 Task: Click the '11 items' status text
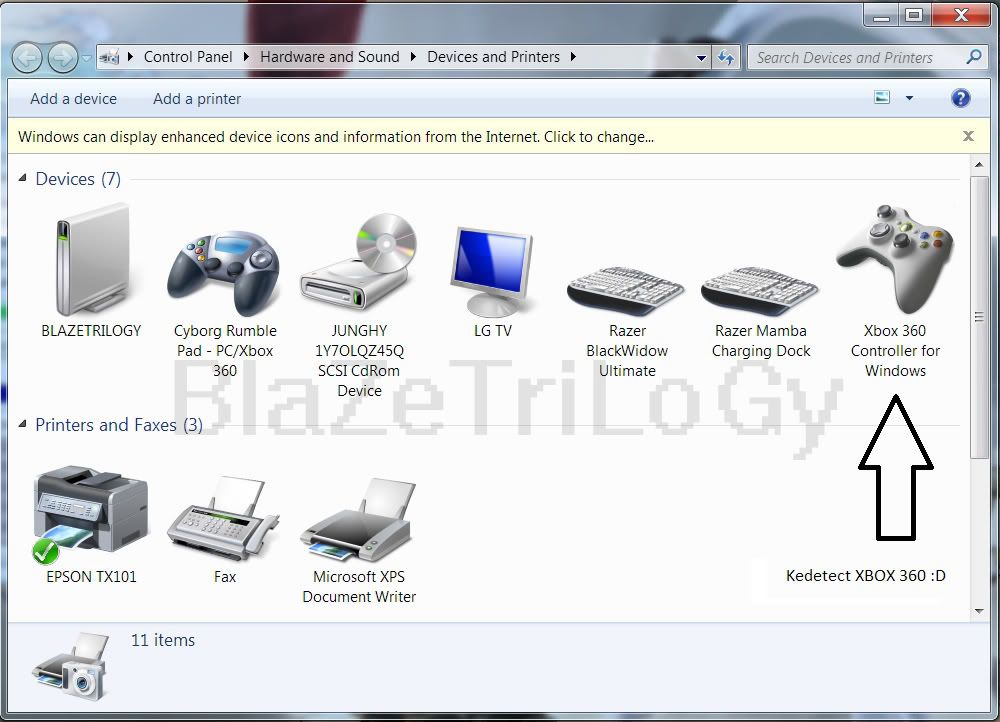pos(163,640)
